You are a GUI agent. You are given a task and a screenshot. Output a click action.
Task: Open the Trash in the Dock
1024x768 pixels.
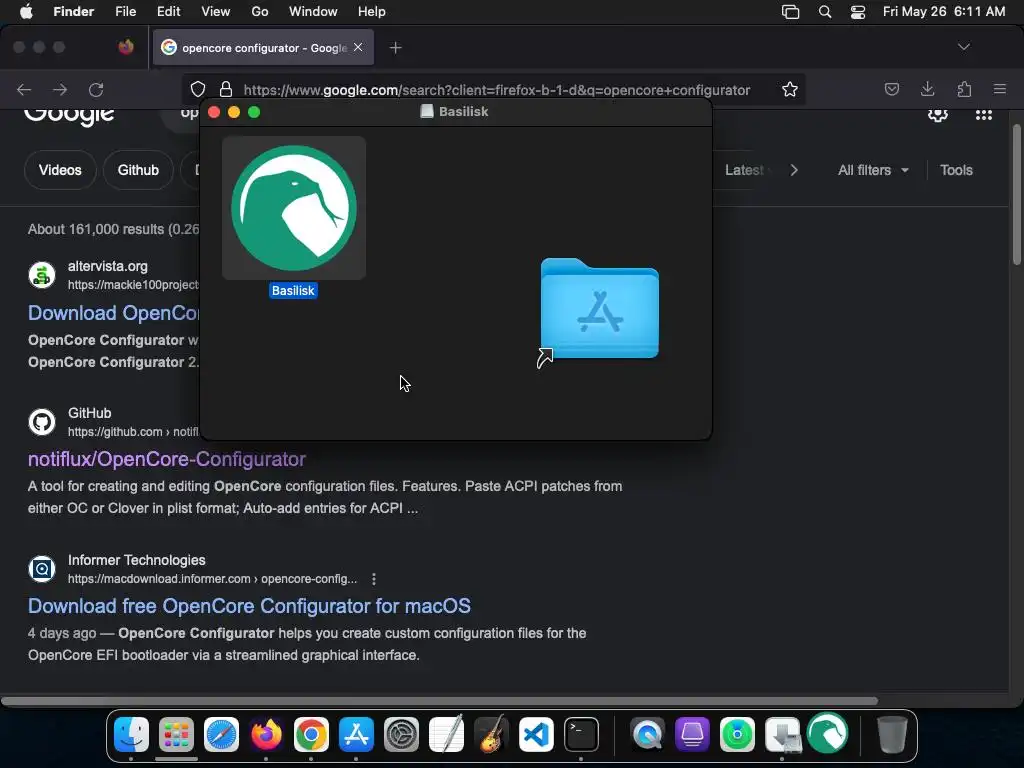(x=891, y=735)
